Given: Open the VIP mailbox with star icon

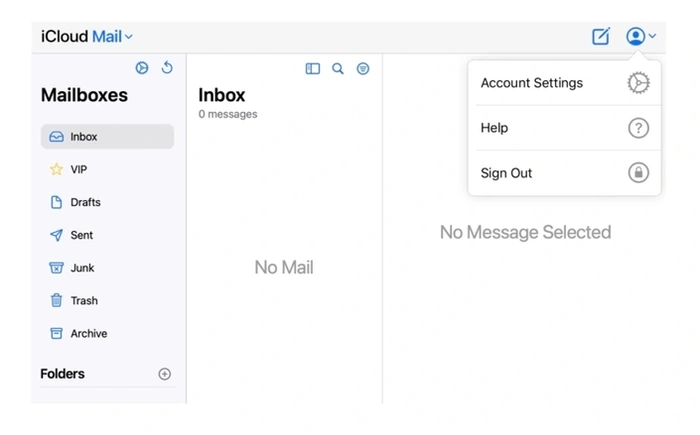Looking at the screenshot, I should click(107, 170).
